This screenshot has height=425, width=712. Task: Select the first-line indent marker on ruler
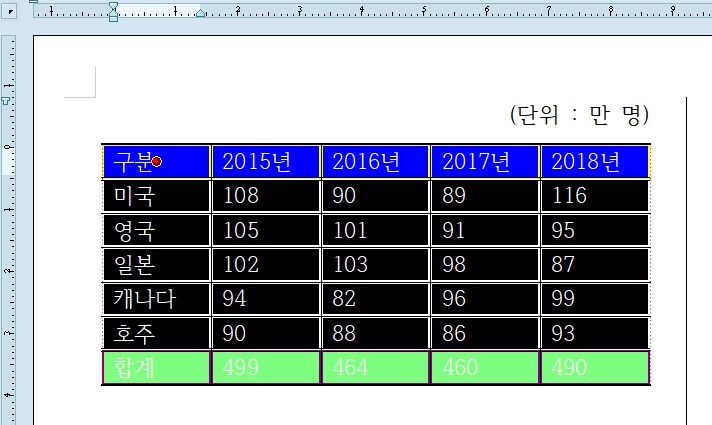114,6
